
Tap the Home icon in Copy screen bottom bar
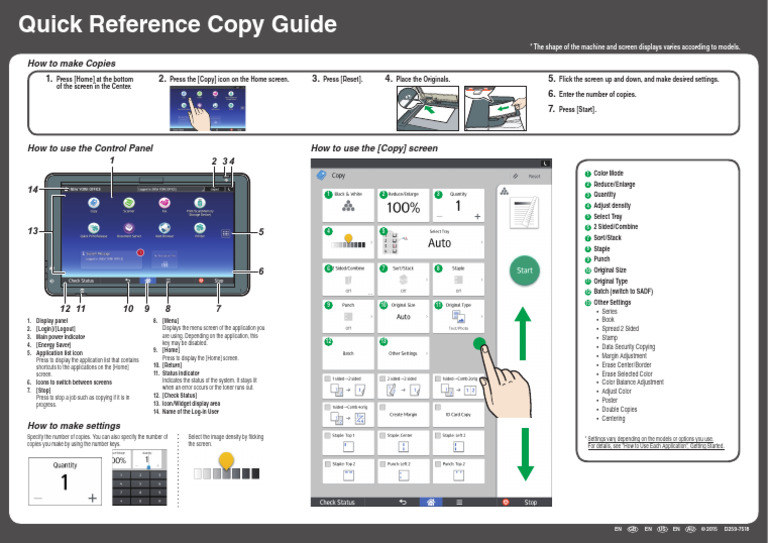[x=431, y=502]
